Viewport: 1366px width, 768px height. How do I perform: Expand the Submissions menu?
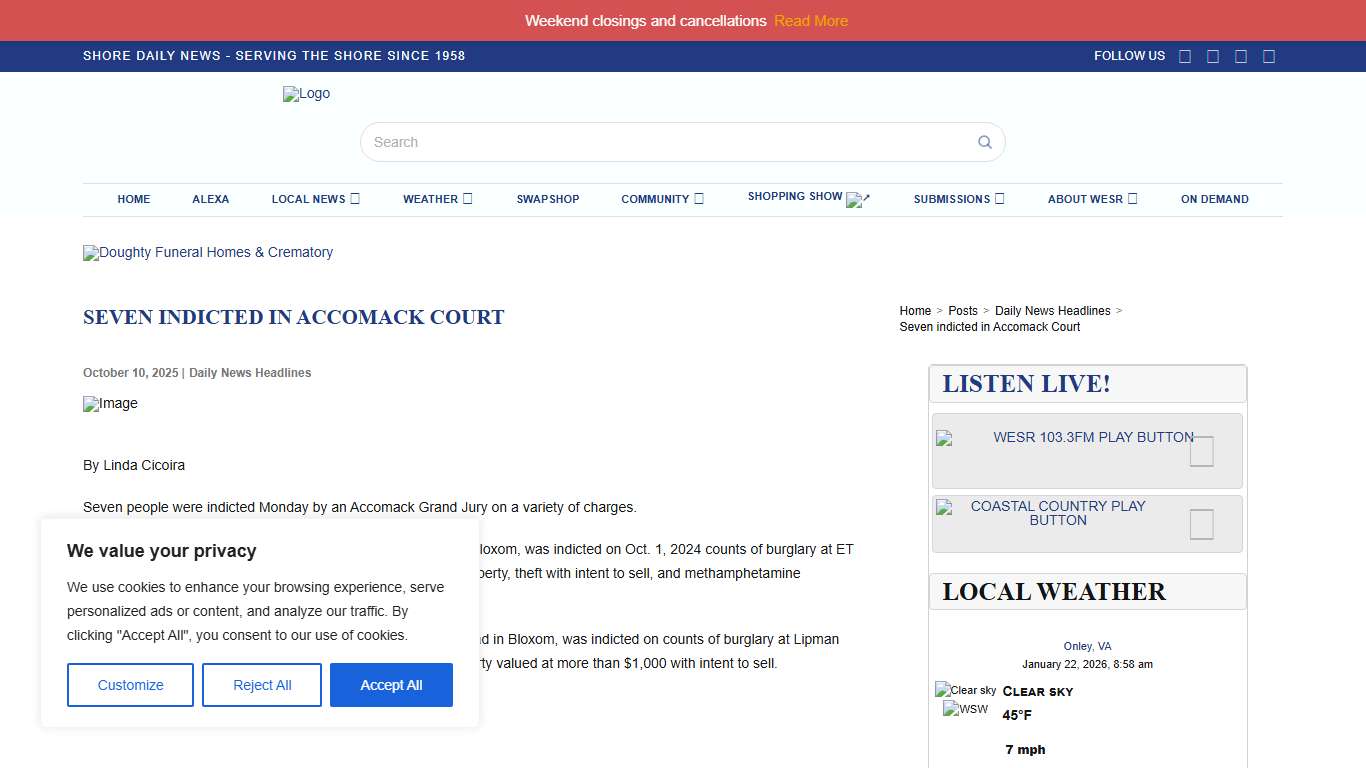click(958, 199)
